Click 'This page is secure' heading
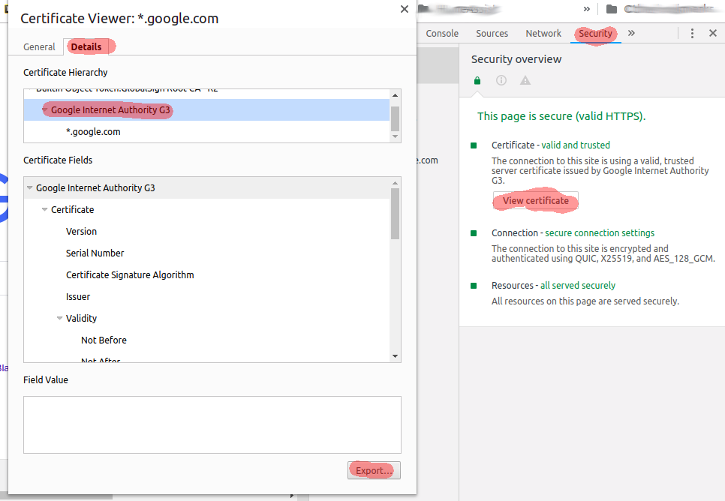Image resolution: width=725 pixels, height=501 pixels. [561, 116]
